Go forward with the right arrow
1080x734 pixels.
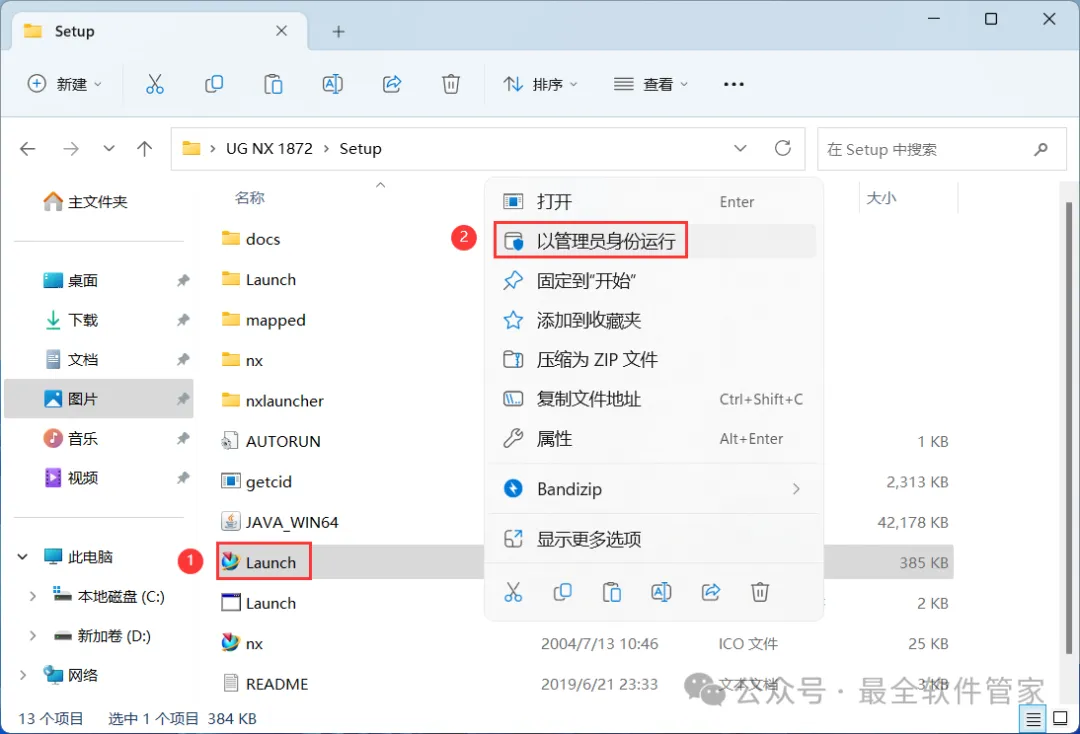(x=71, y=149)
